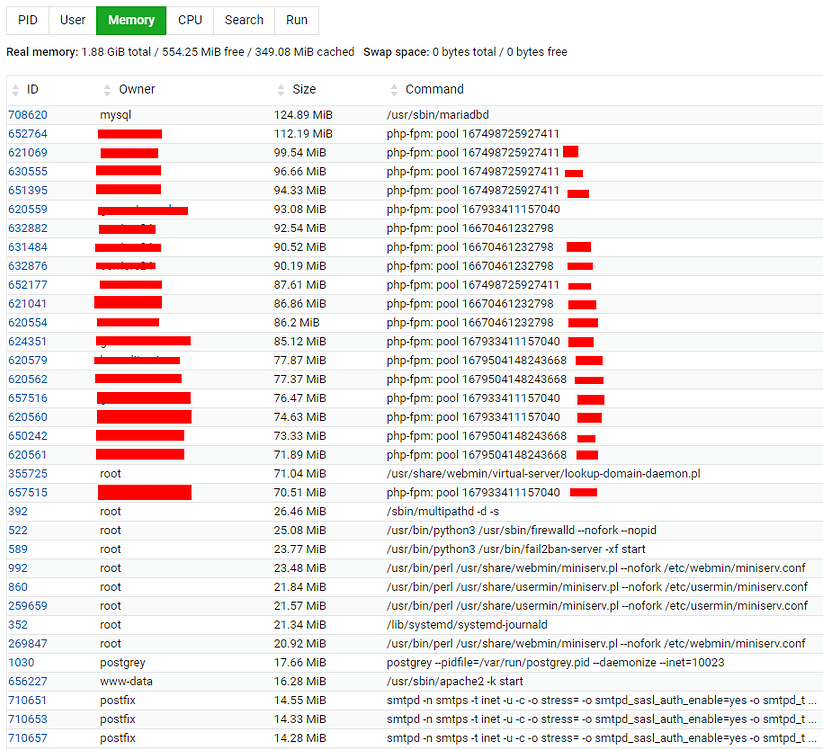Screen dimensions: 823x750
Task: Open process ID 652764
Action: tap(28, 134)
